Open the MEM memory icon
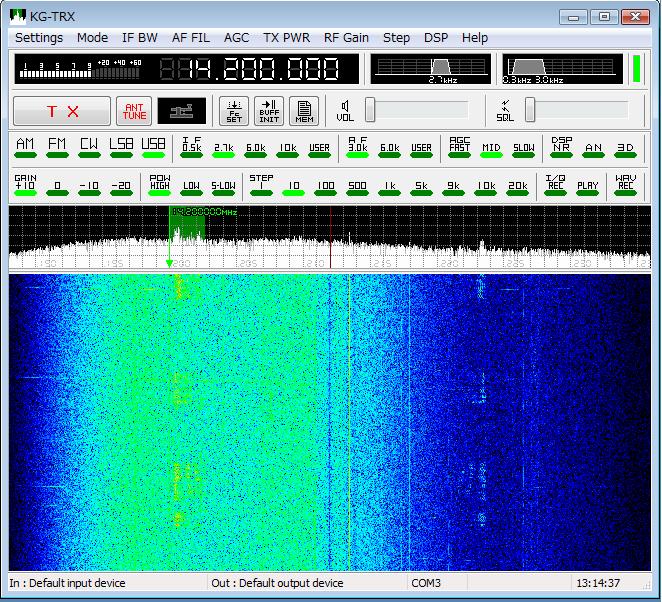Viewport: 662px width, 602px height. 305,111
